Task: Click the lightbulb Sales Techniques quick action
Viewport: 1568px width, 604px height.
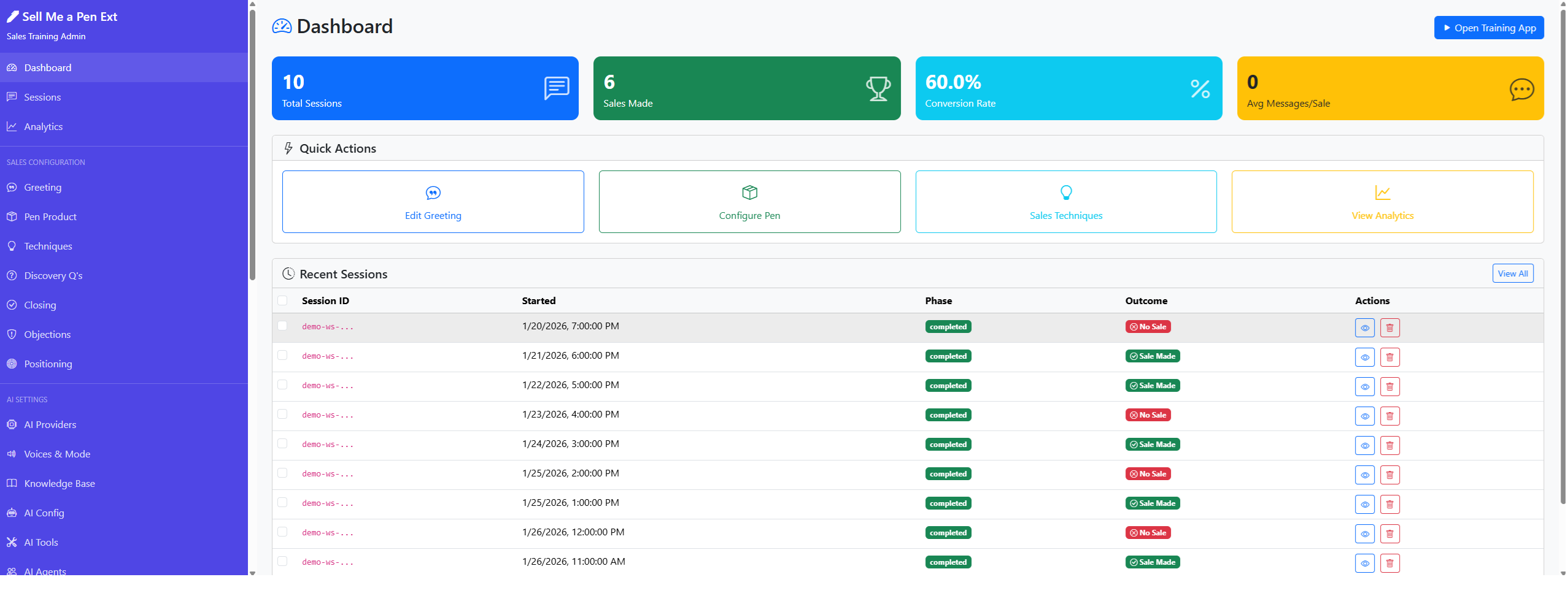Action: click(x=1065, y=202)
